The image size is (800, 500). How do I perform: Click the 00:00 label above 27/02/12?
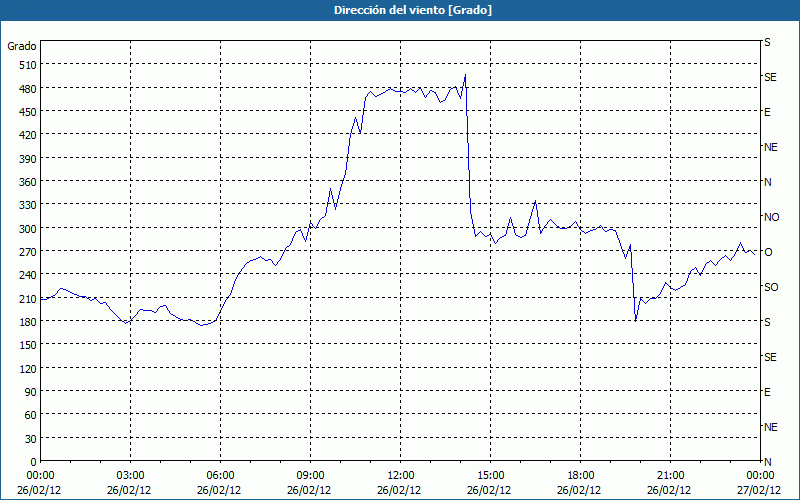pos(760,476)
